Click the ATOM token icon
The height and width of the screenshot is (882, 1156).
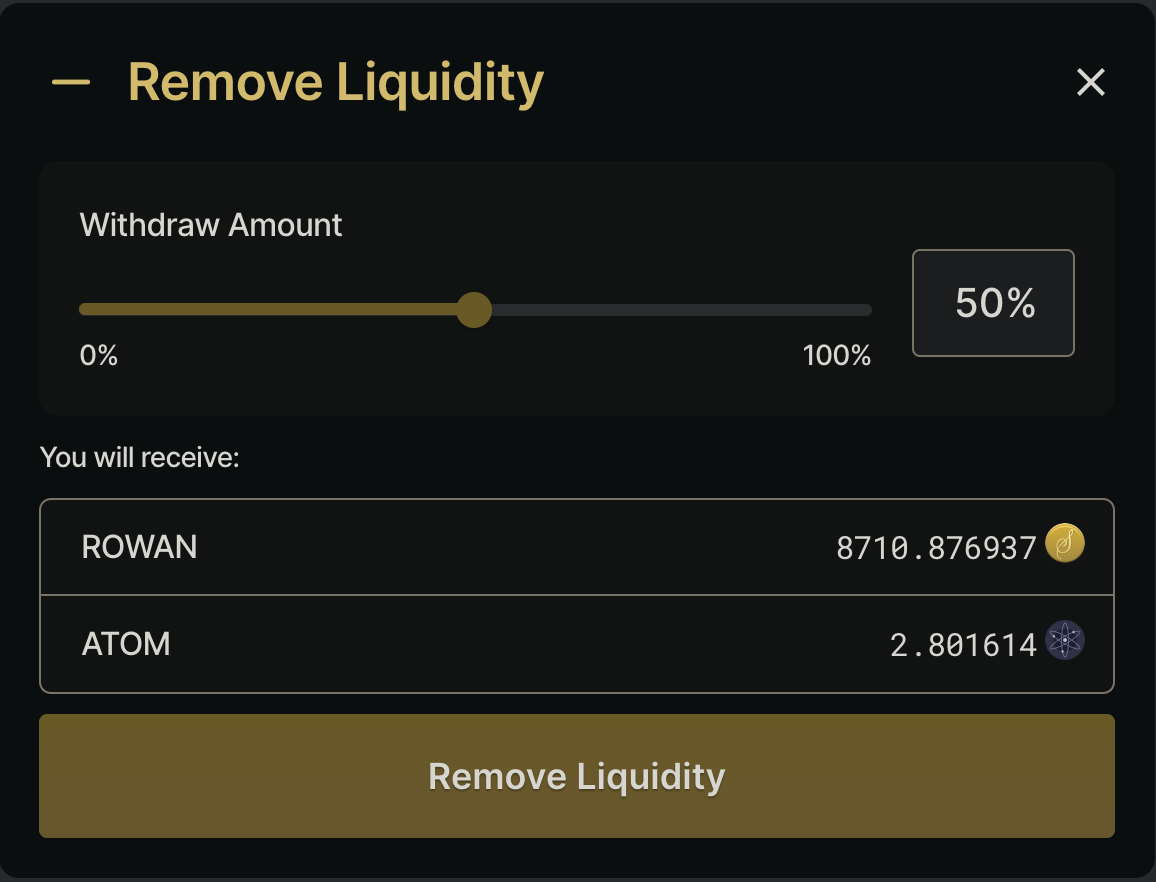pyautogui.click(x=1065, y=641)
